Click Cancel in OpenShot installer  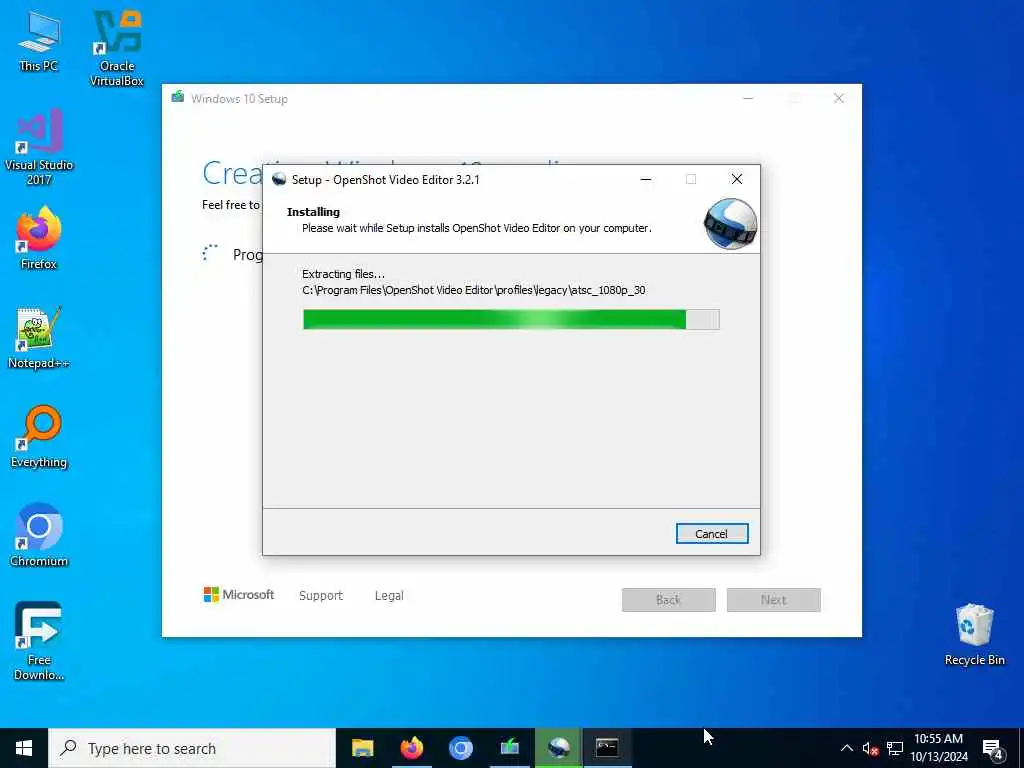point(712,534)
